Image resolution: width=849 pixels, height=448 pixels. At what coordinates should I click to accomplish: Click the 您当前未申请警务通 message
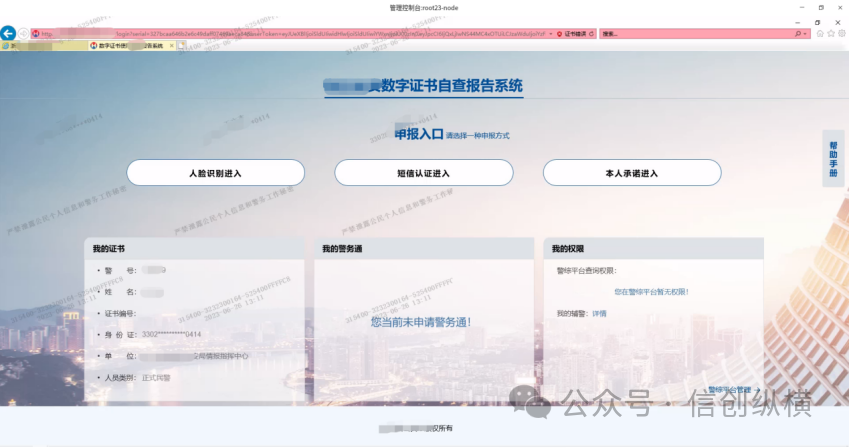(x=421, y=322)
